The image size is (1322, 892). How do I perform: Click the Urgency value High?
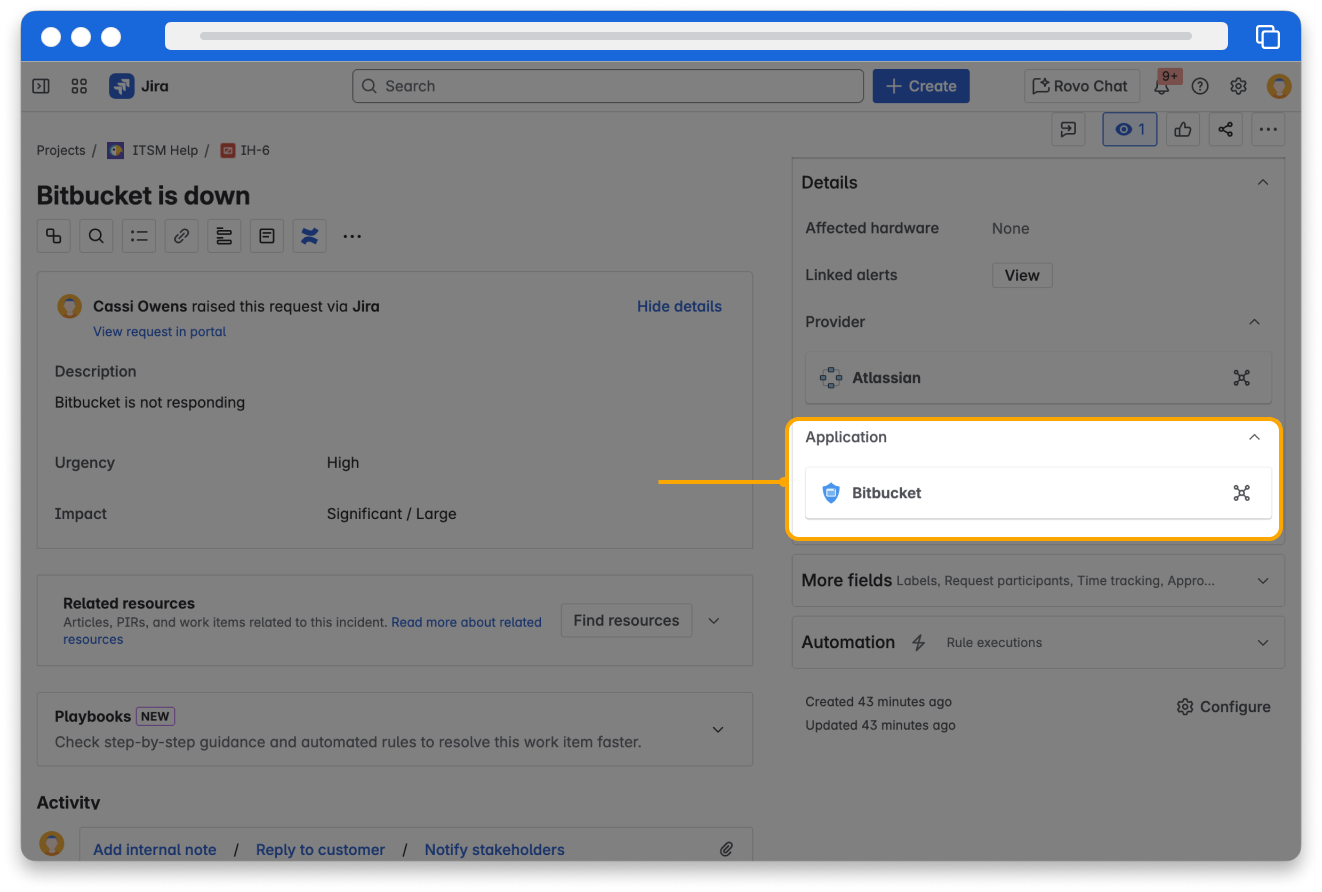click(x=343, y=463)
